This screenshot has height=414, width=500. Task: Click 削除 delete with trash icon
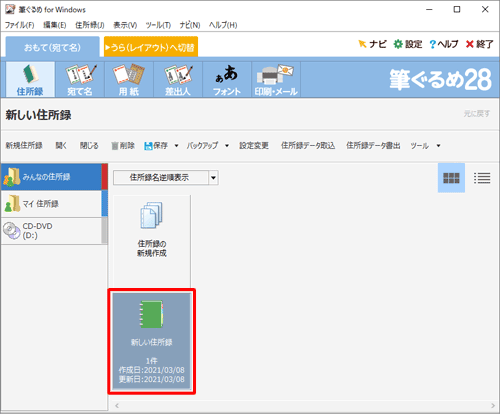[123, 146]
